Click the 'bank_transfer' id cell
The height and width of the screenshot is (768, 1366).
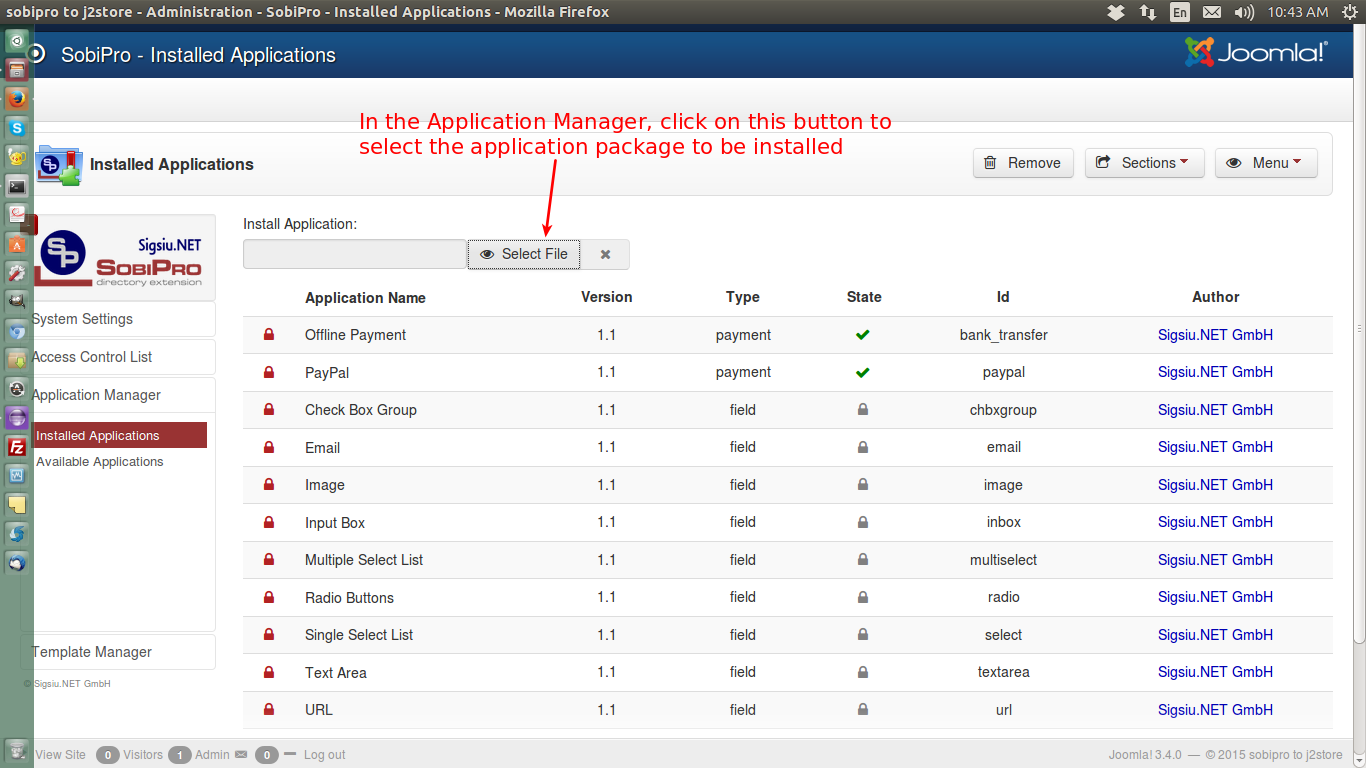(1003, 335)
